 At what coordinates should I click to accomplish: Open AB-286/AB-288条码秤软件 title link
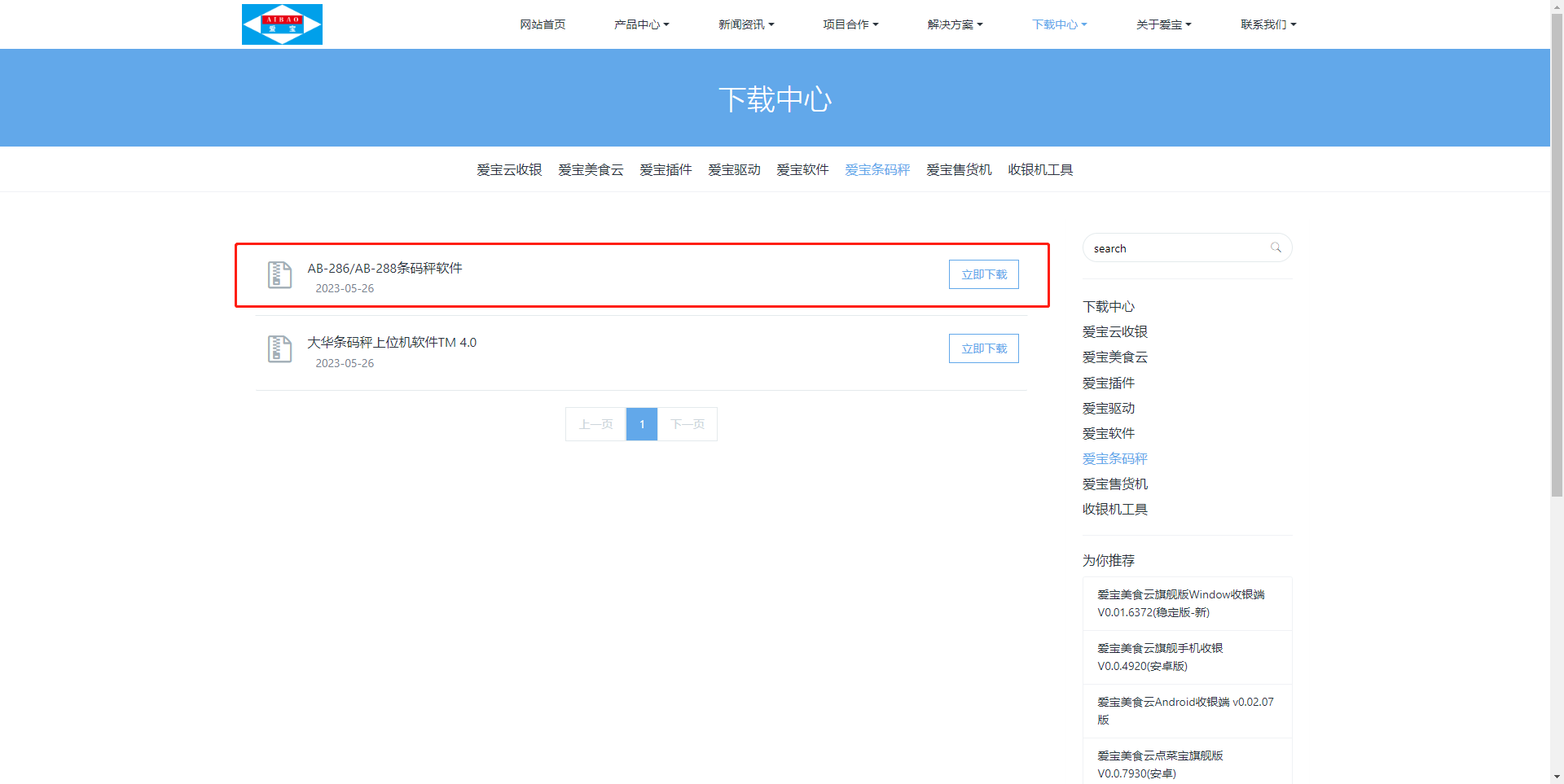tap(384, 268)
